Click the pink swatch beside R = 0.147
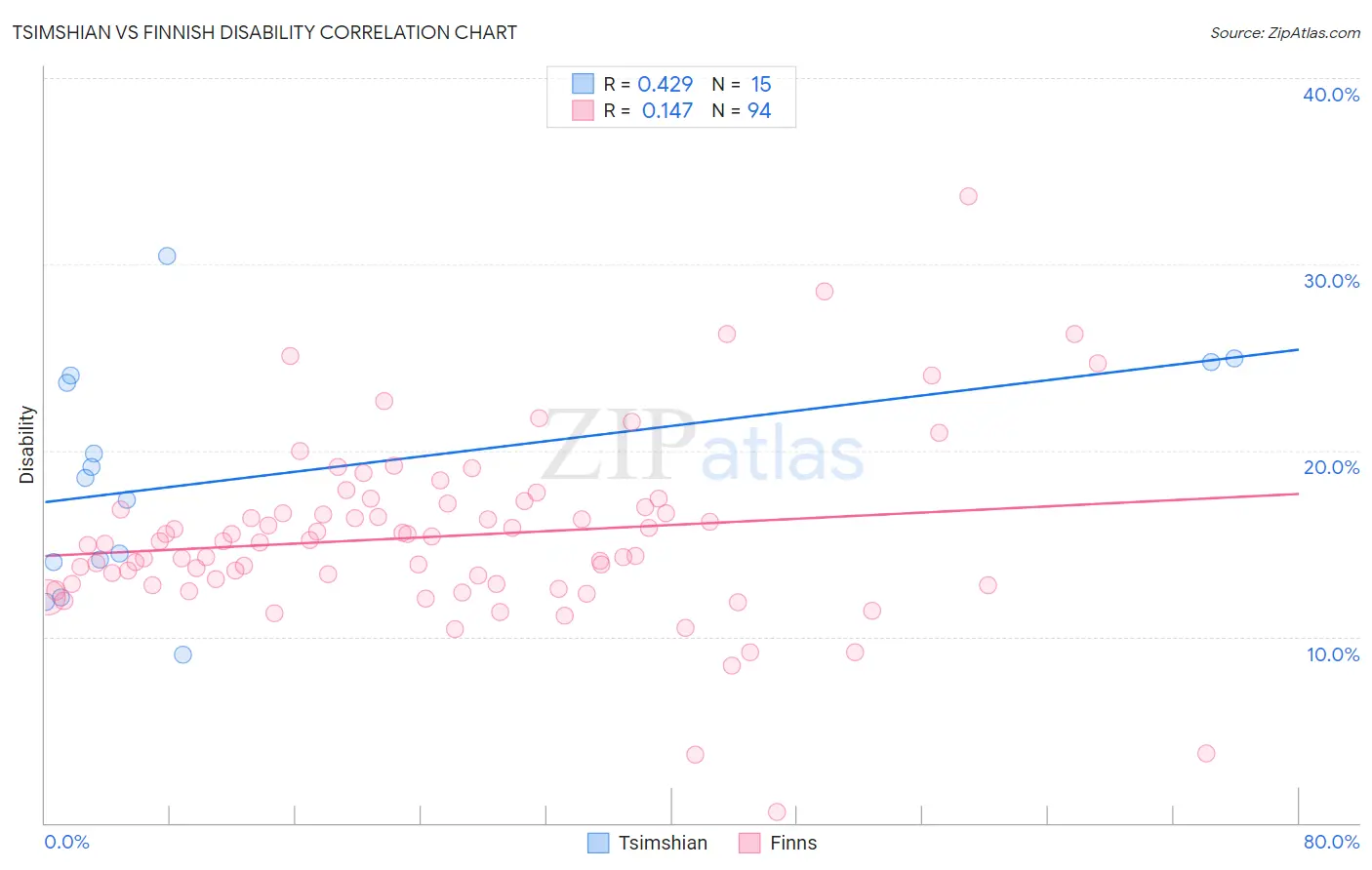This screenshot has width=1372, height=870. pos(583,110)
